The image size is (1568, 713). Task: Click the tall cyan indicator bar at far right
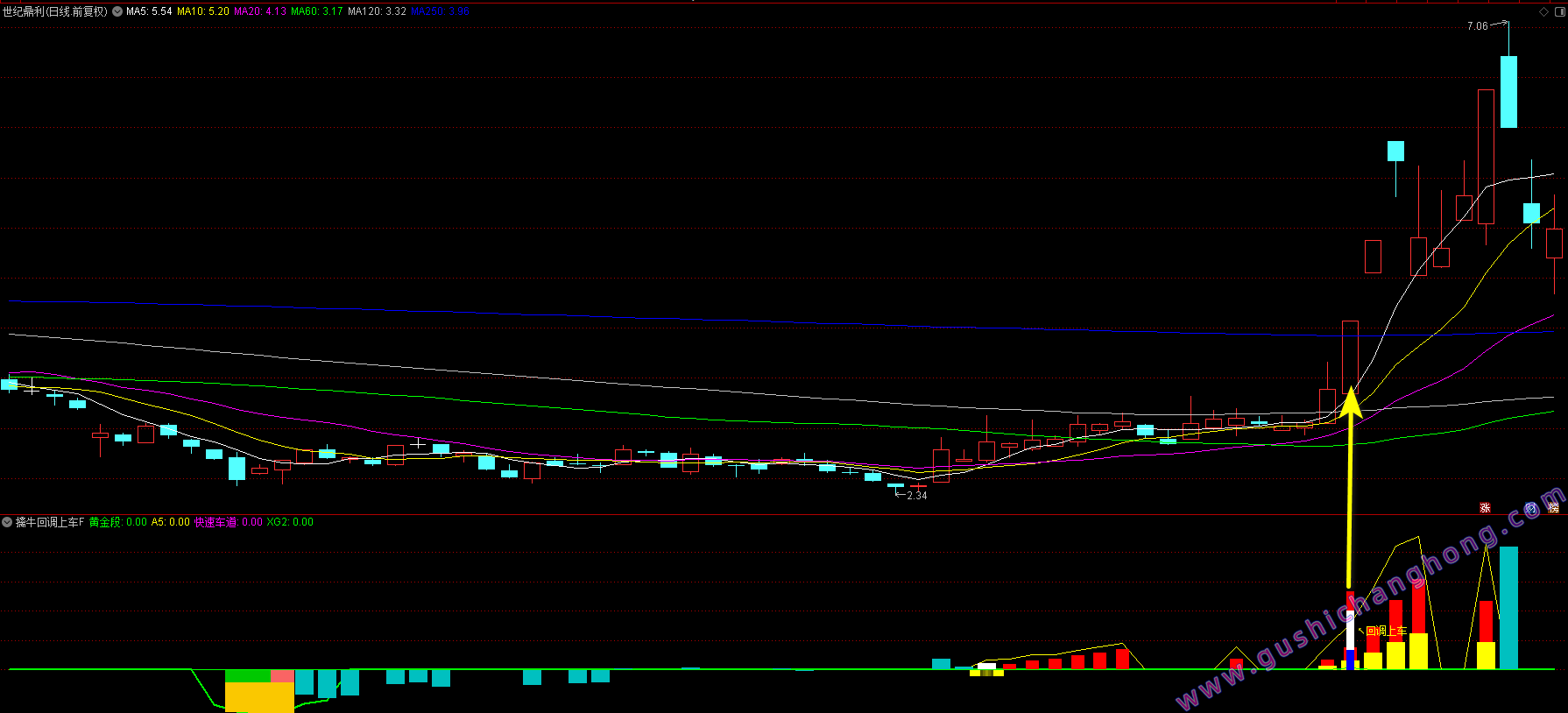pos(1508,608)
